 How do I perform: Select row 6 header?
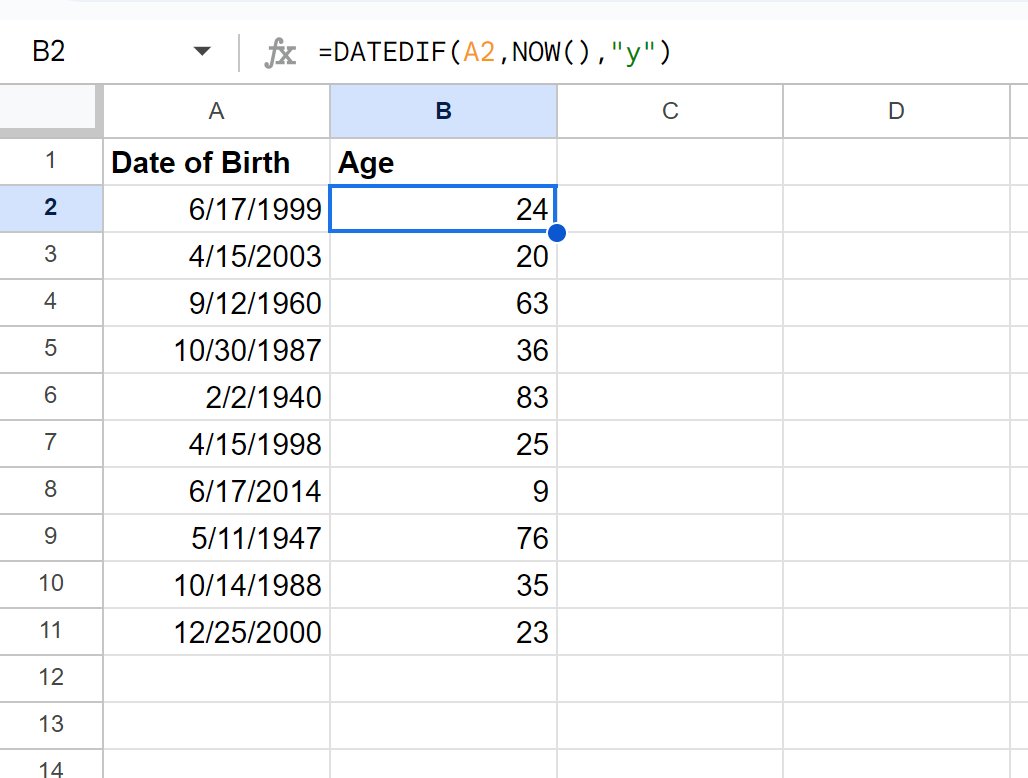tap(50, 396)
